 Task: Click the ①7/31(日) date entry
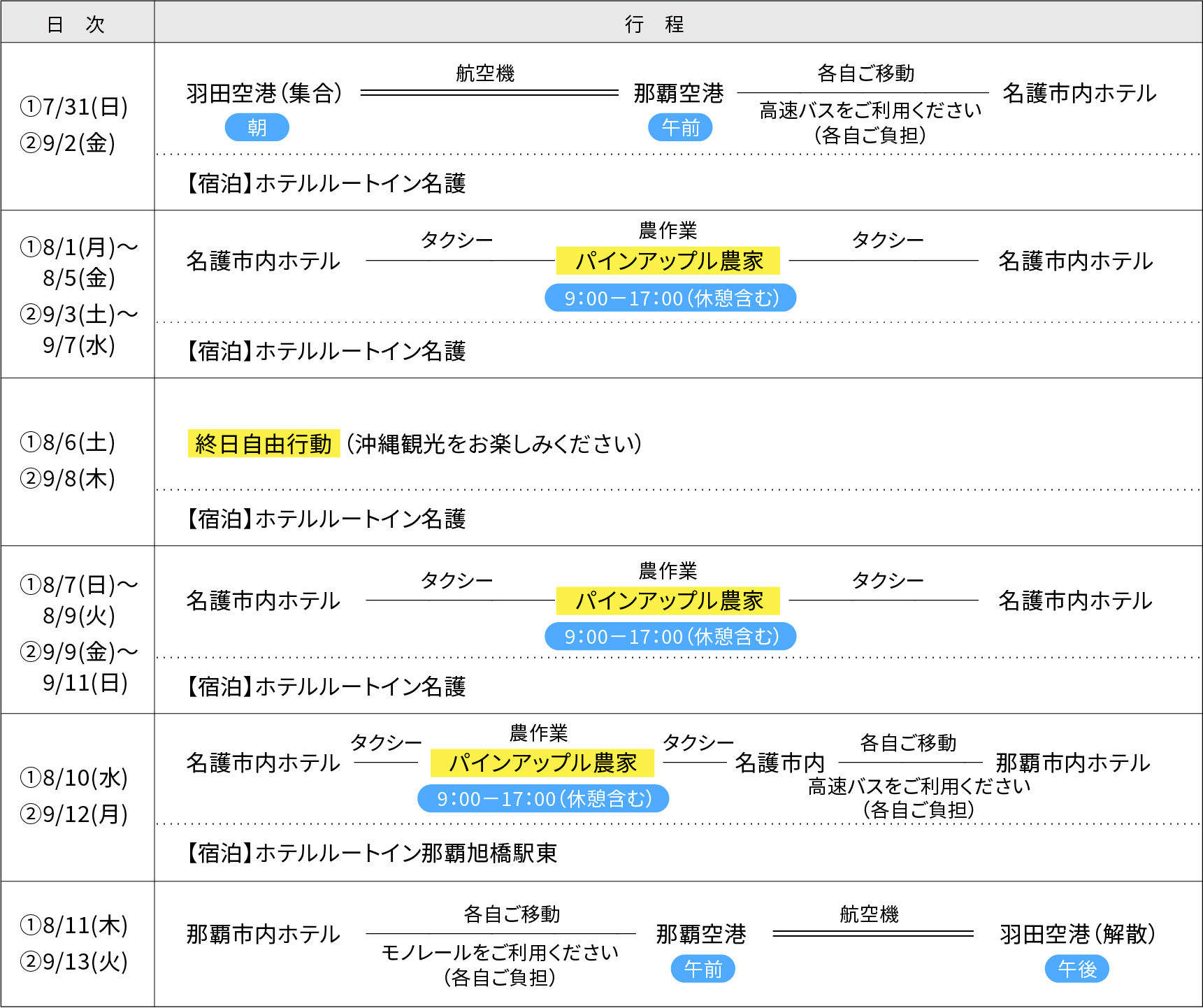[x=74, y=107]
